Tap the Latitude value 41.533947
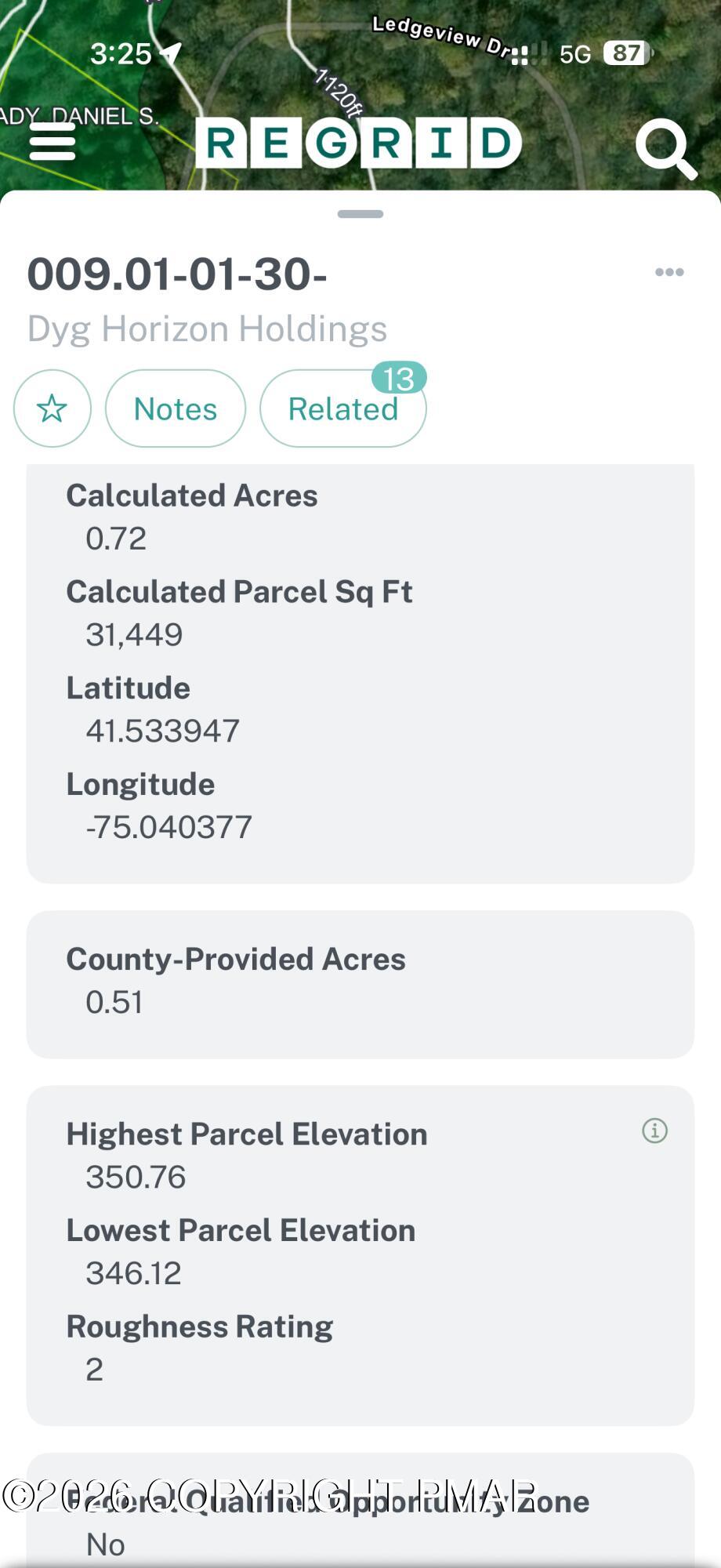721x1568 pixels. (x=162, y=731)
